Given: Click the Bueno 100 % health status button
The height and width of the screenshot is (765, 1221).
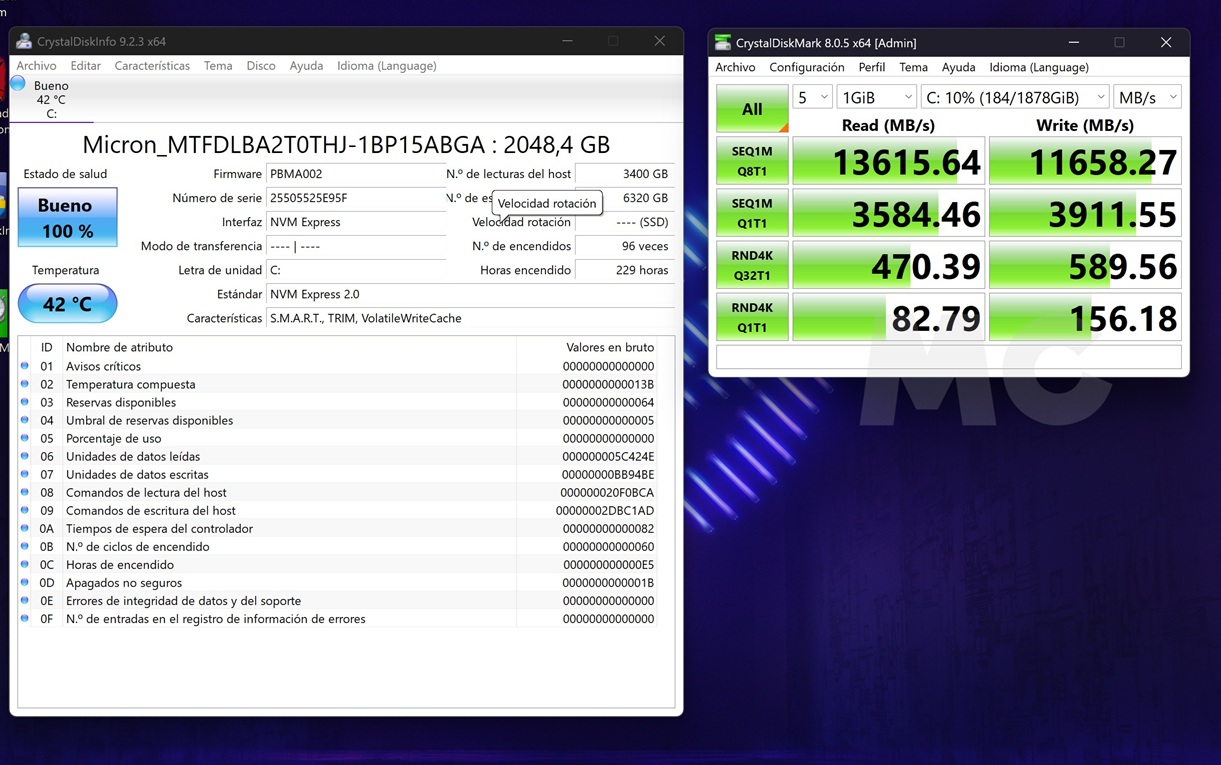Looking at the screenshot, I should 67,217.
